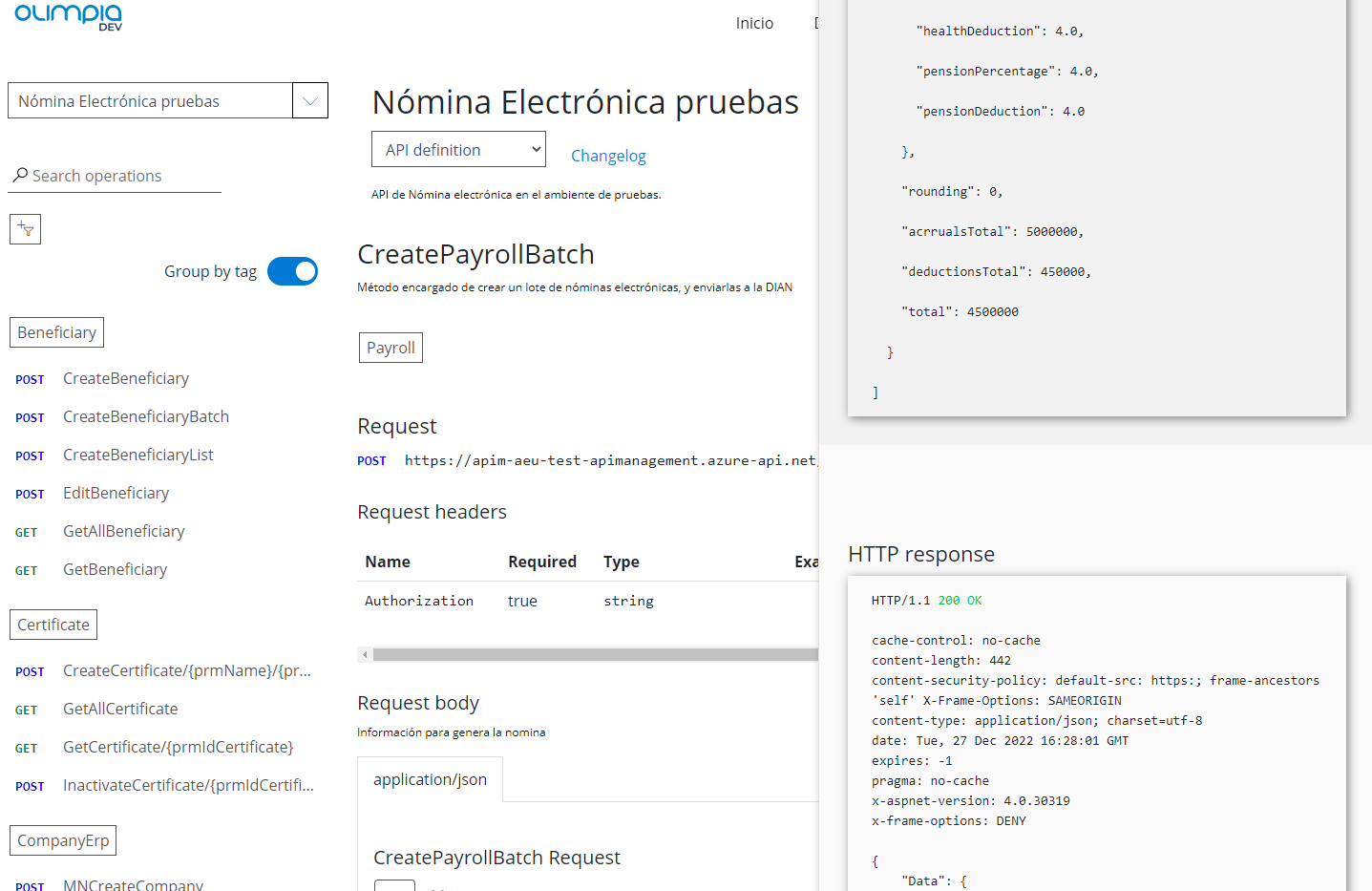Open the API definition dropdown
Viewport: 1372px width, 891px height.
(x=458, y=150)
